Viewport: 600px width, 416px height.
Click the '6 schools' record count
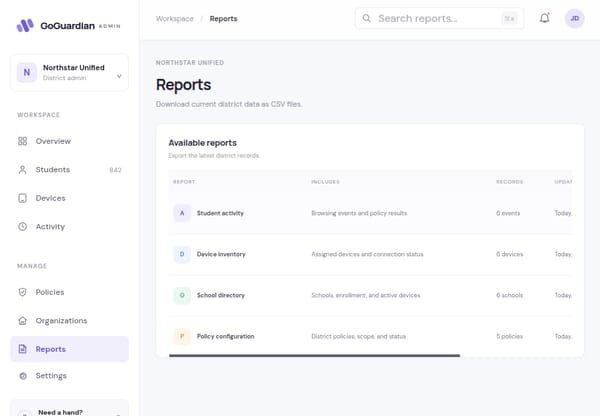(x=510, y=295)
